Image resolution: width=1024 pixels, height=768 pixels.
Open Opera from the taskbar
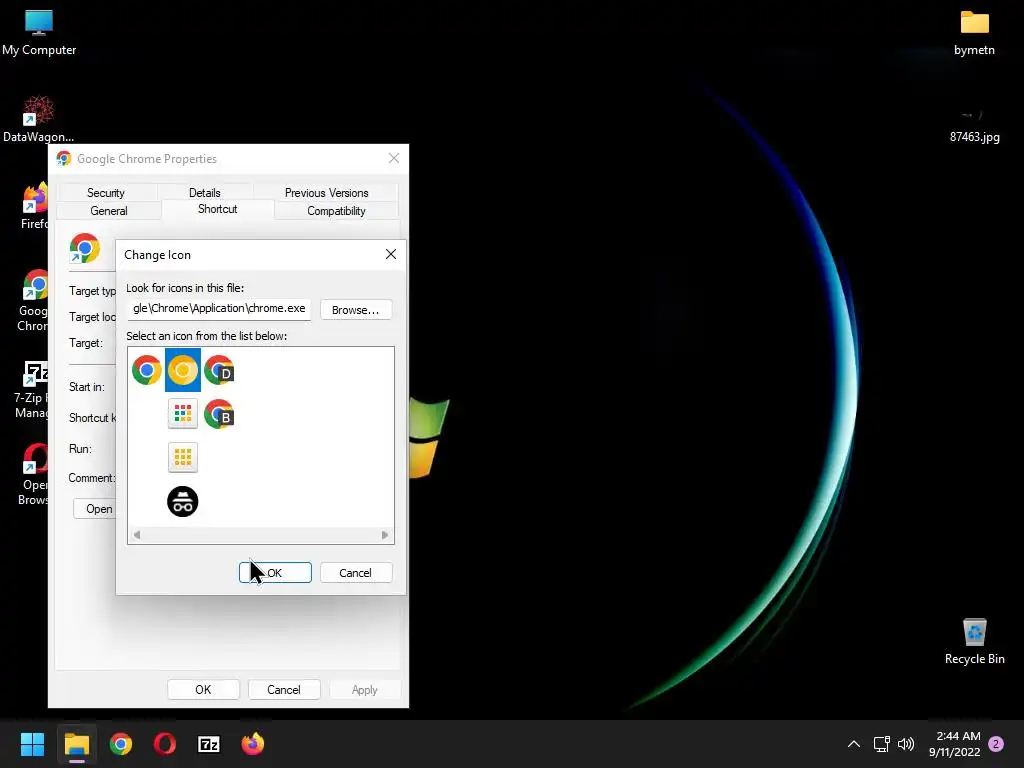point(165,744)
